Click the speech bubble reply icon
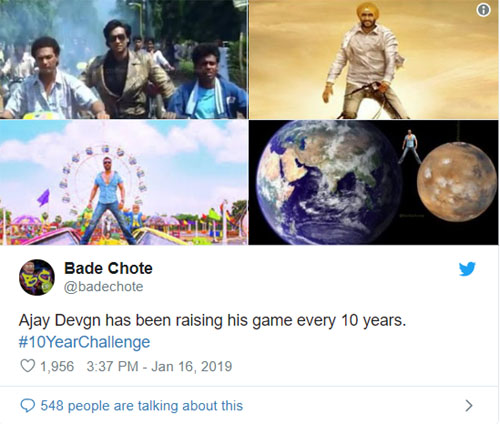This screenshot has height=424, width=500. [28, 405]
